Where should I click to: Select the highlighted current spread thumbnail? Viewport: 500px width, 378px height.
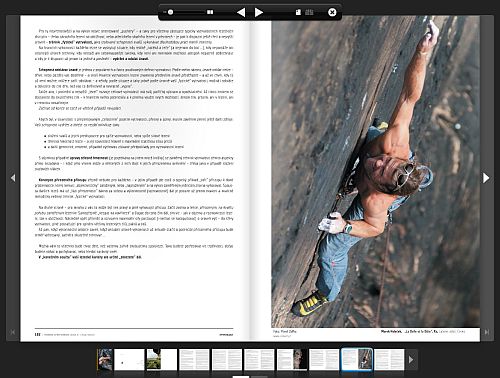[x=357, y=360]
